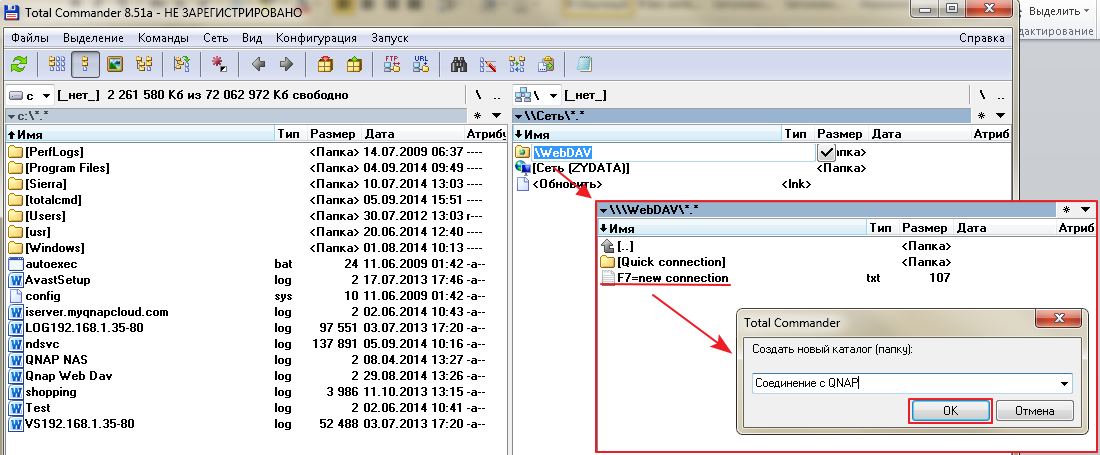The image size is (1100, 455).
Task: Click the green Refresh source panel icon
Action: 18,64
